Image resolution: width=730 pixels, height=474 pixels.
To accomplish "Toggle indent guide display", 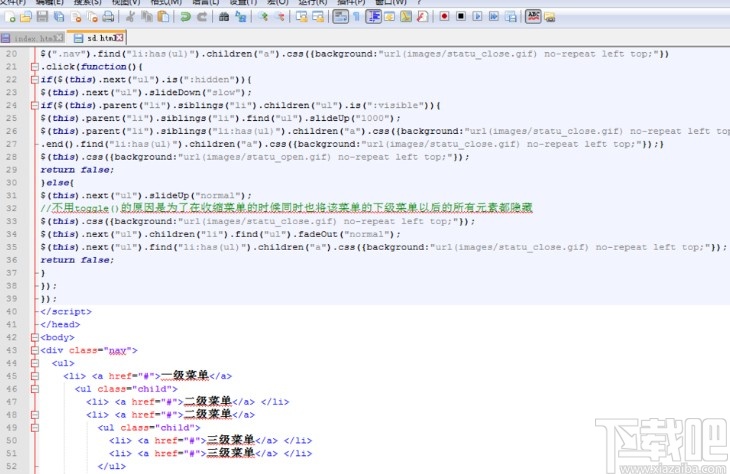I will (x=373, y=17).
